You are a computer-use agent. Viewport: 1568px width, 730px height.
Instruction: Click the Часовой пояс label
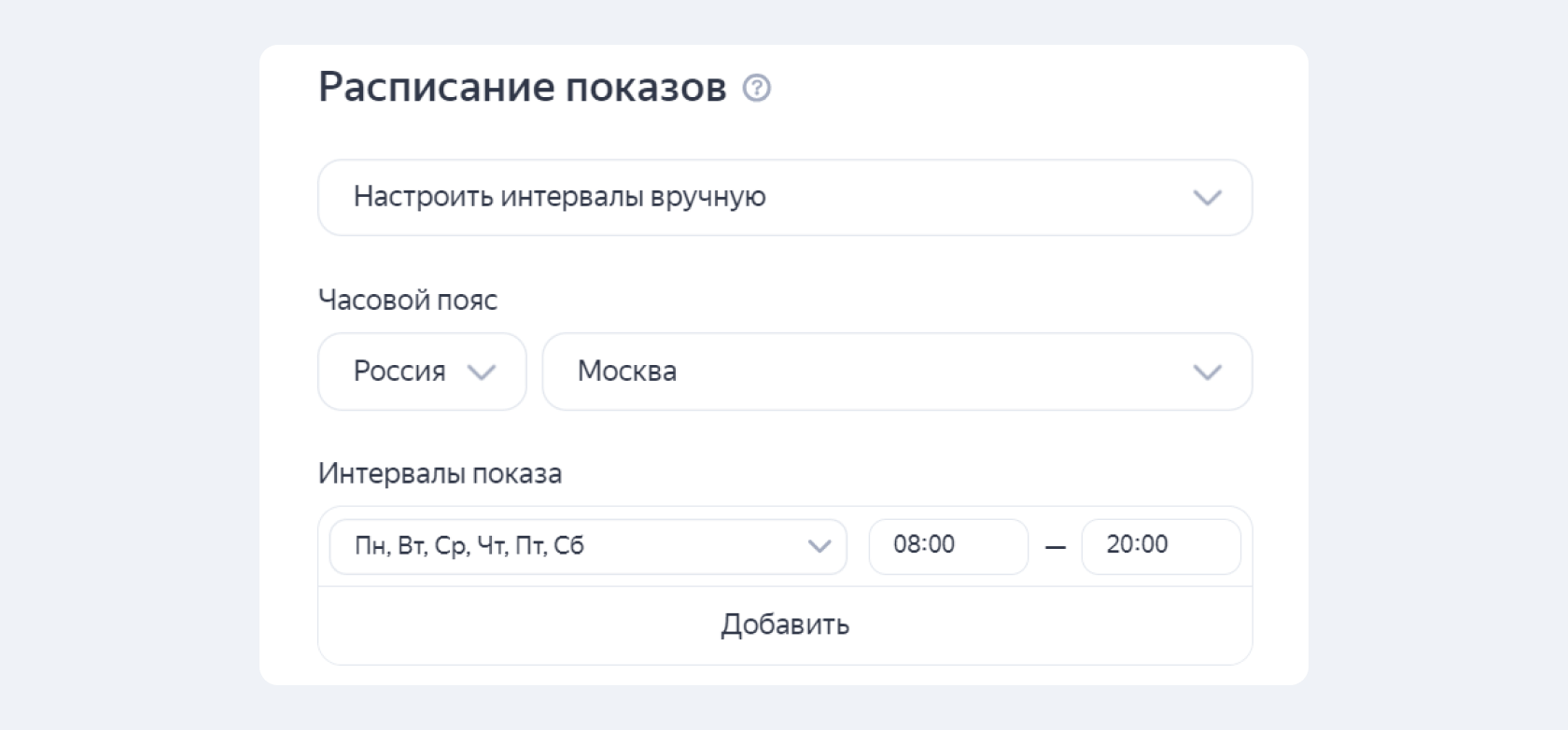coord(408,301)
